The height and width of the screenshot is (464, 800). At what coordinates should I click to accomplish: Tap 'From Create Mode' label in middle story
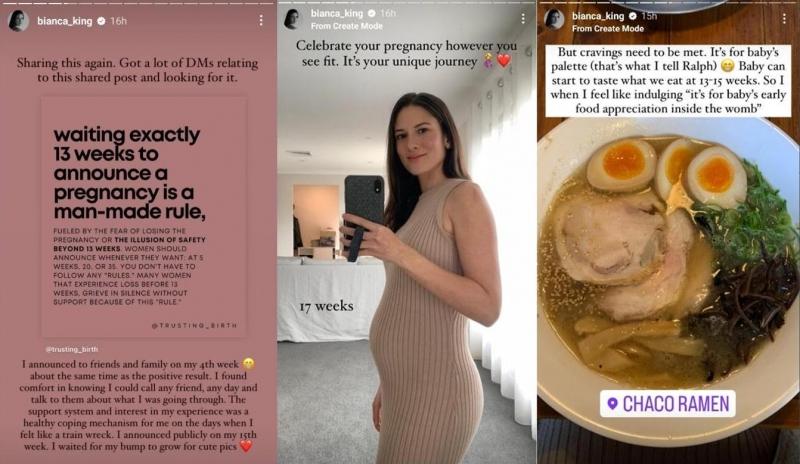pyautogui.click(x=346, y=26)
